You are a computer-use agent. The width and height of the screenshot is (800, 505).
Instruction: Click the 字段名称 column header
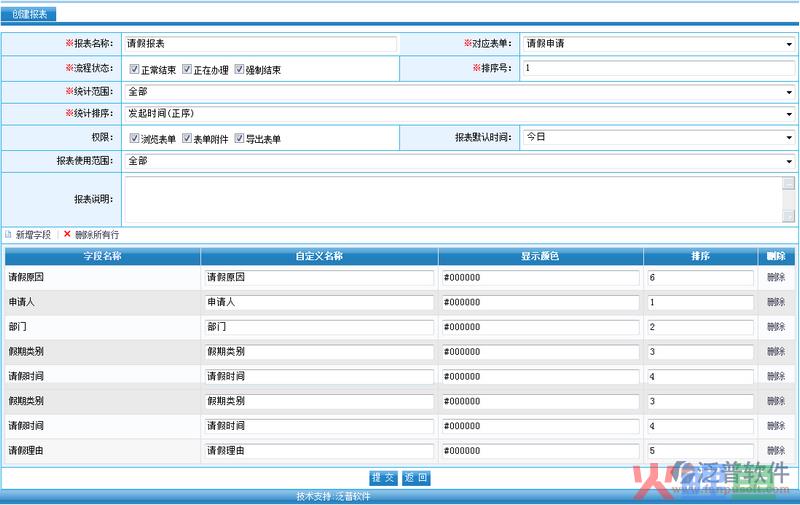103,256
